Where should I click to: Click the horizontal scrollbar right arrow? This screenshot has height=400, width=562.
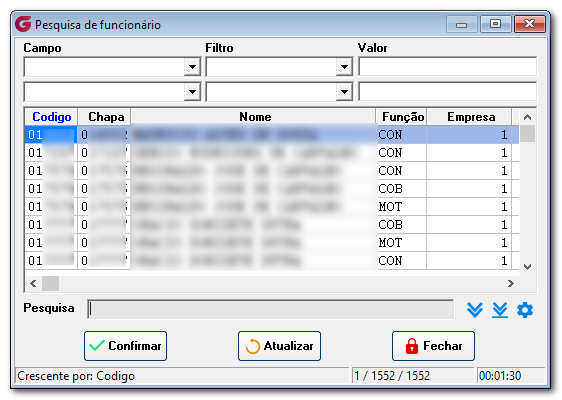tap(511, 284)
